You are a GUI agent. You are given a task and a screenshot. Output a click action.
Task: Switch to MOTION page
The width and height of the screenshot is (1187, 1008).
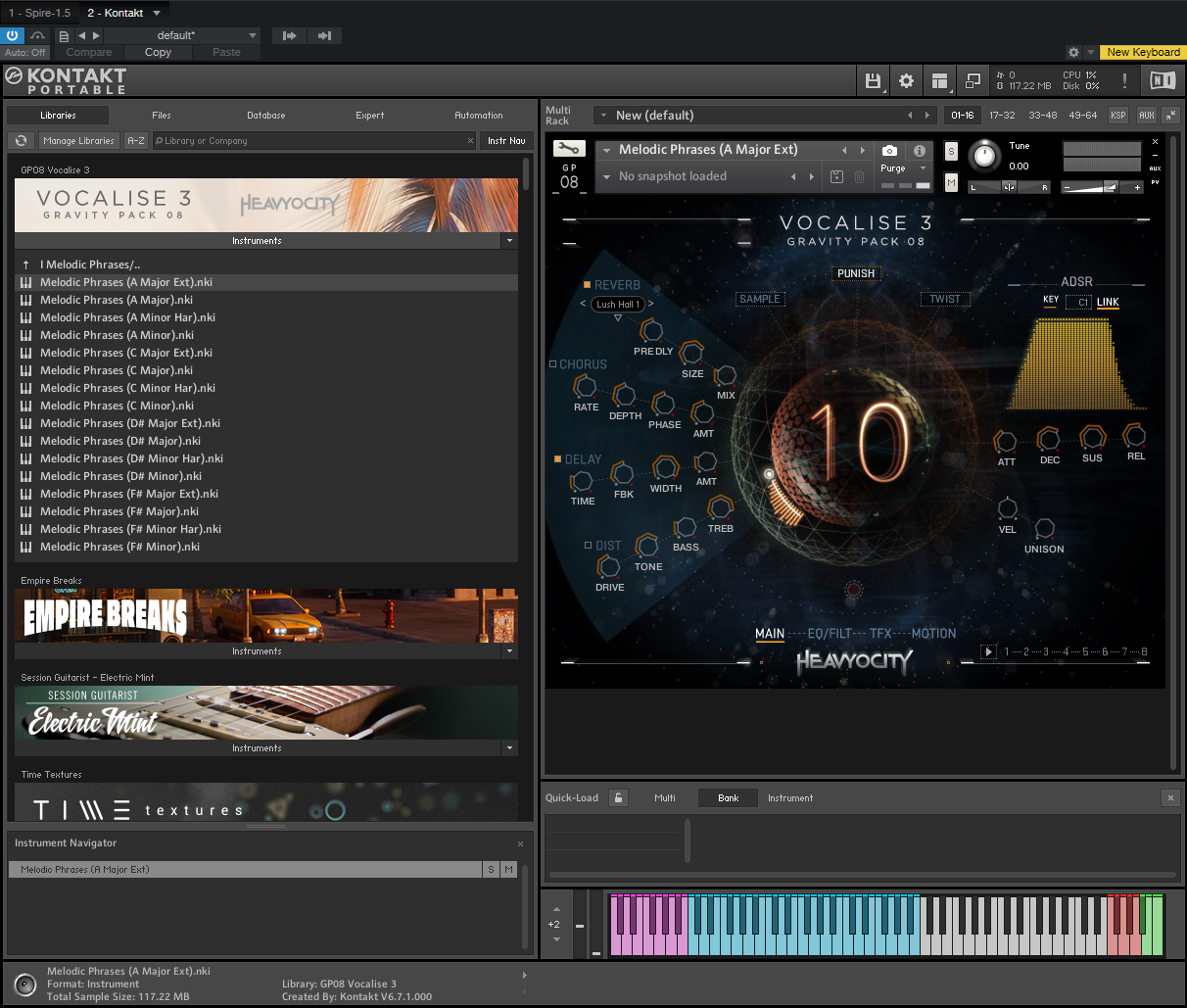tap(933, 634)
